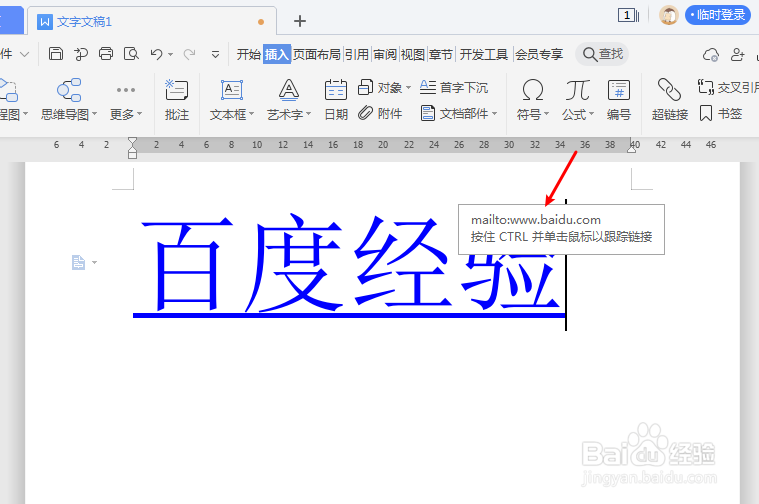Insert an 附件 attachment
Screen dimensions: 759x504
(x=380, y=114)
